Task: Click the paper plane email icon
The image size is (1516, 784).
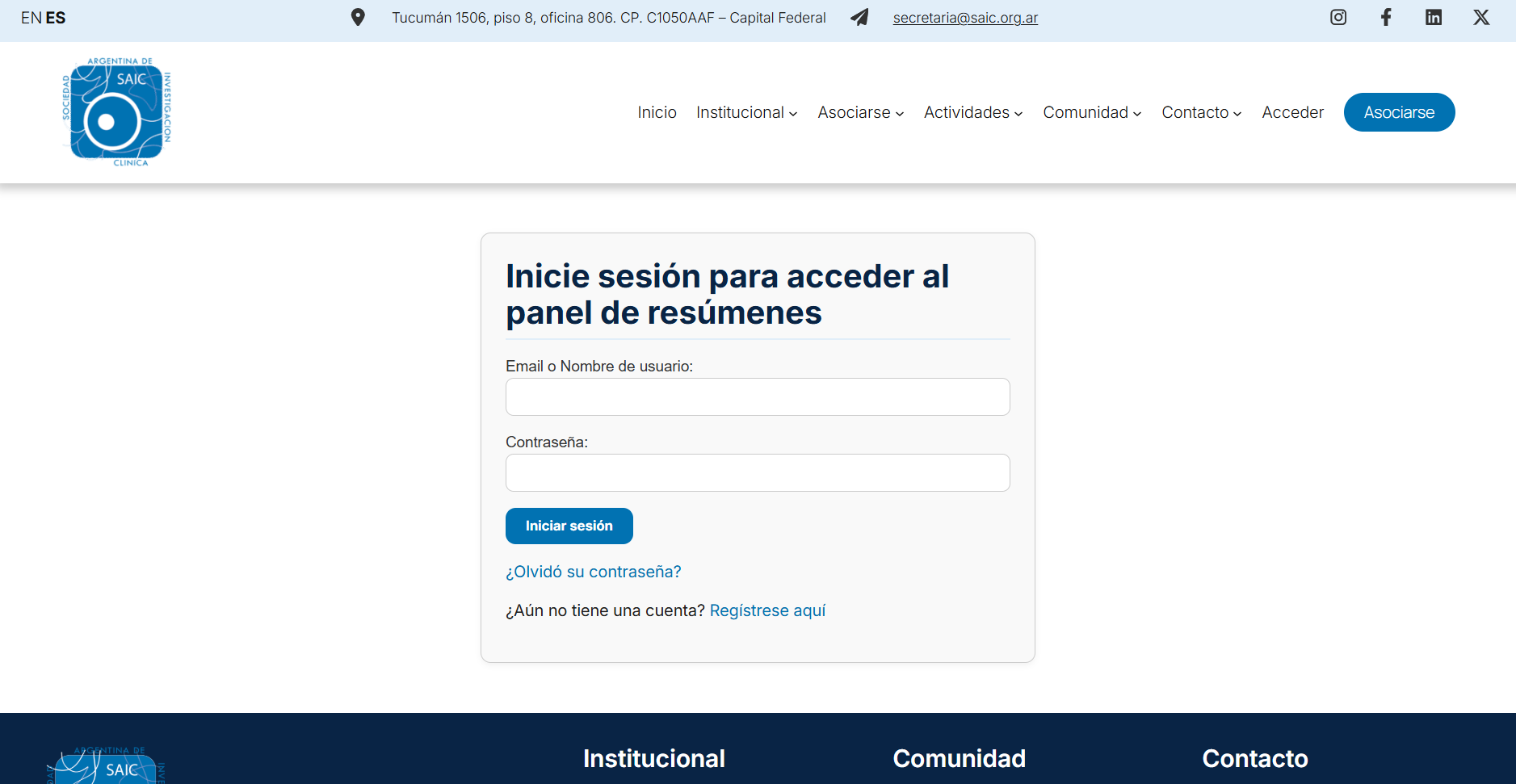Action: click(x=859, y=17)
